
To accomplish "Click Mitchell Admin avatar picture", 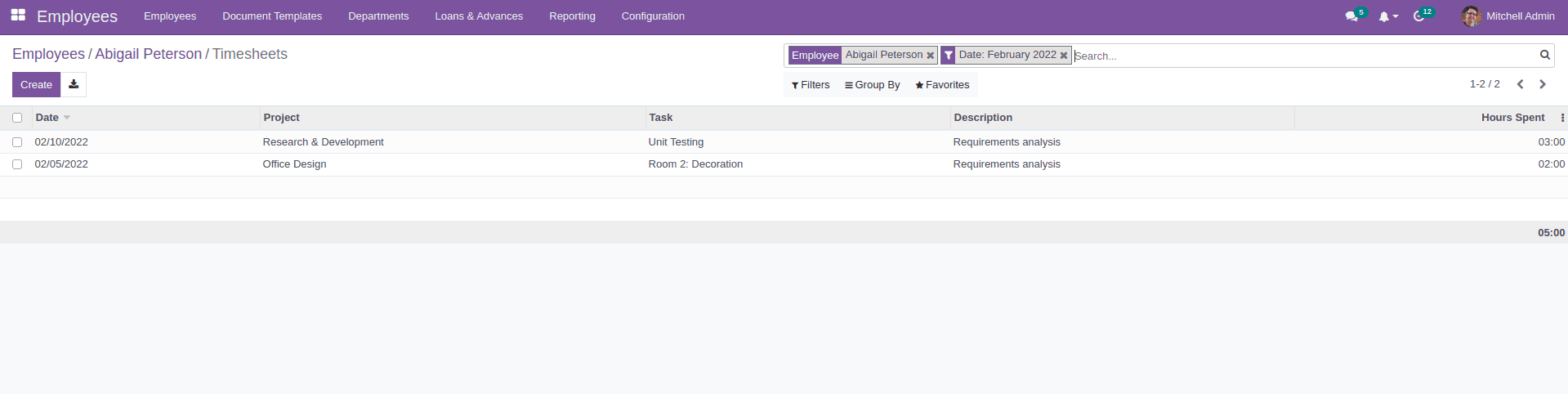I will pyautogui.click(x=1471, y=16).
